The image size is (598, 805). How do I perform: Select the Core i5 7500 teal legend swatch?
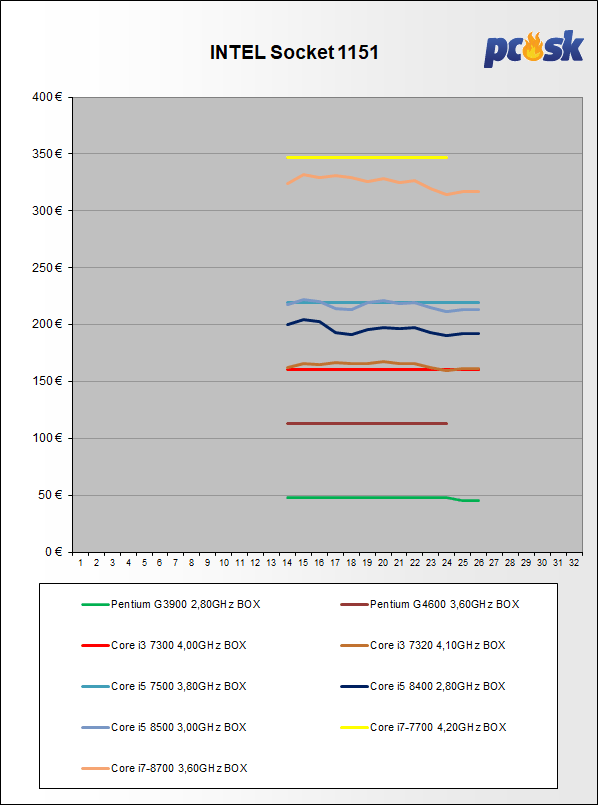tap(95, 686)
